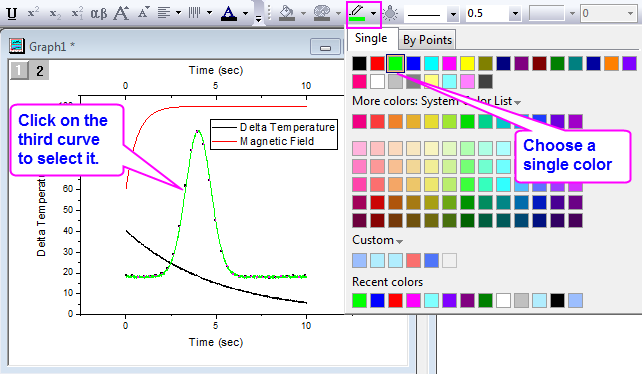Expand the Custom colors dropdown
This screenshot has width=642, height=374.
click(x=399, y=241)
